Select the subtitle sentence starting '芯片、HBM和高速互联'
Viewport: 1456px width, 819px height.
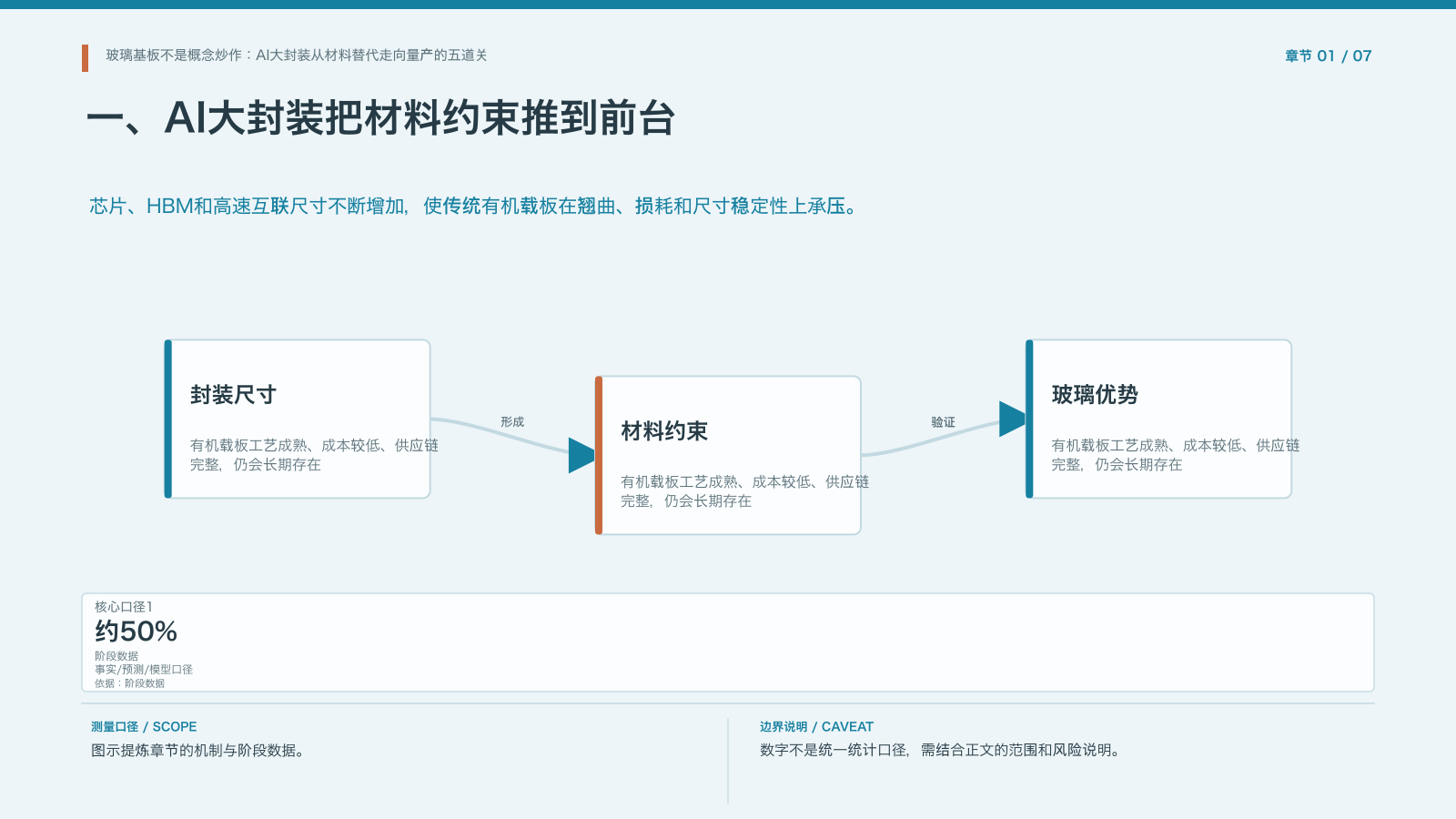pos(473,207)
